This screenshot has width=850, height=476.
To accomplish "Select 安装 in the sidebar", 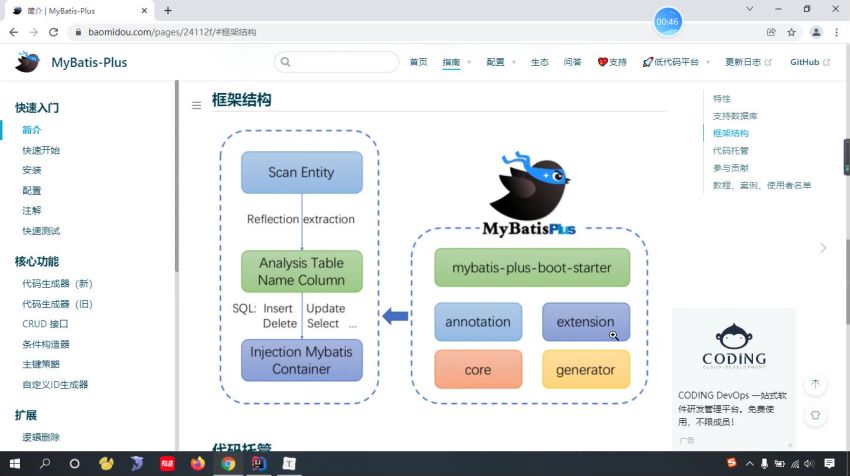I will pos(31,170).
